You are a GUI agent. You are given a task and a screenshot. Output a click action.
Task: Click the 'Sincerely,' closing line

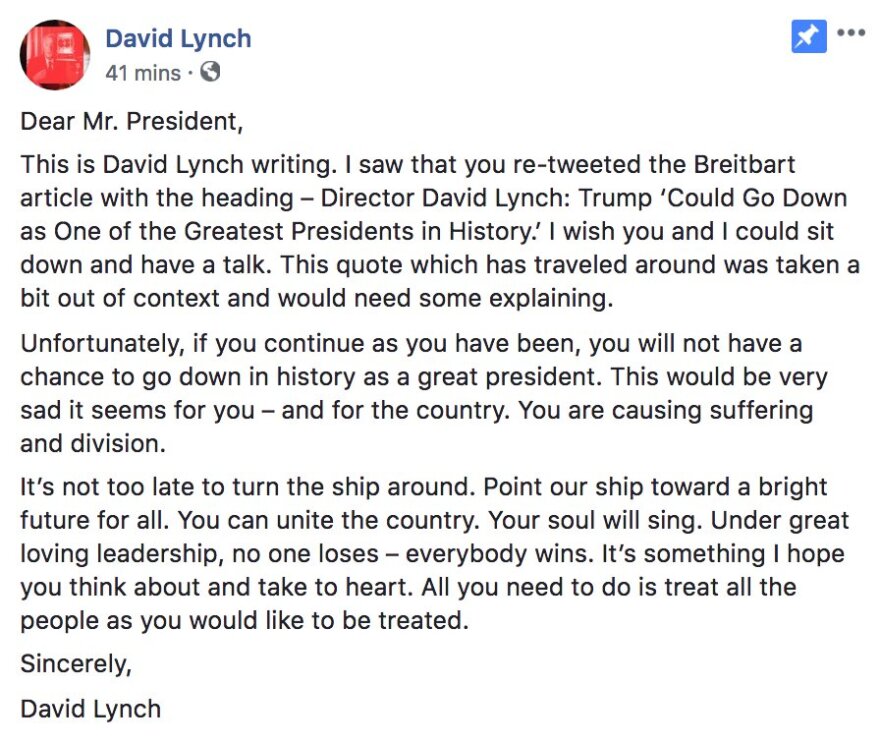click(76, 664)
